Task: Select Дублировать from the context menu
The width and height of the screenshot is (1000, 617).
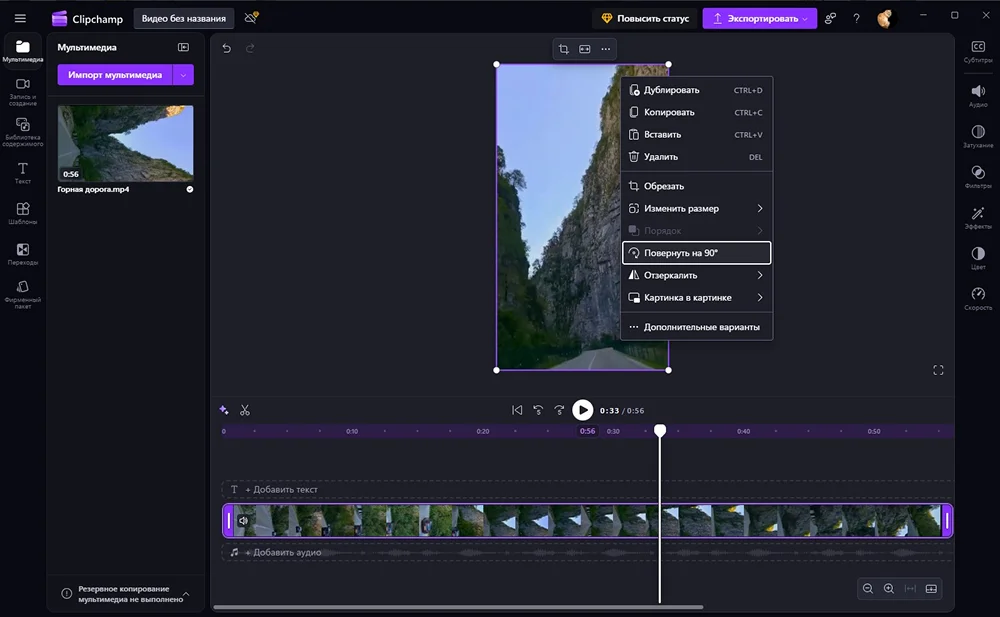Action: (x=672, y=90)
